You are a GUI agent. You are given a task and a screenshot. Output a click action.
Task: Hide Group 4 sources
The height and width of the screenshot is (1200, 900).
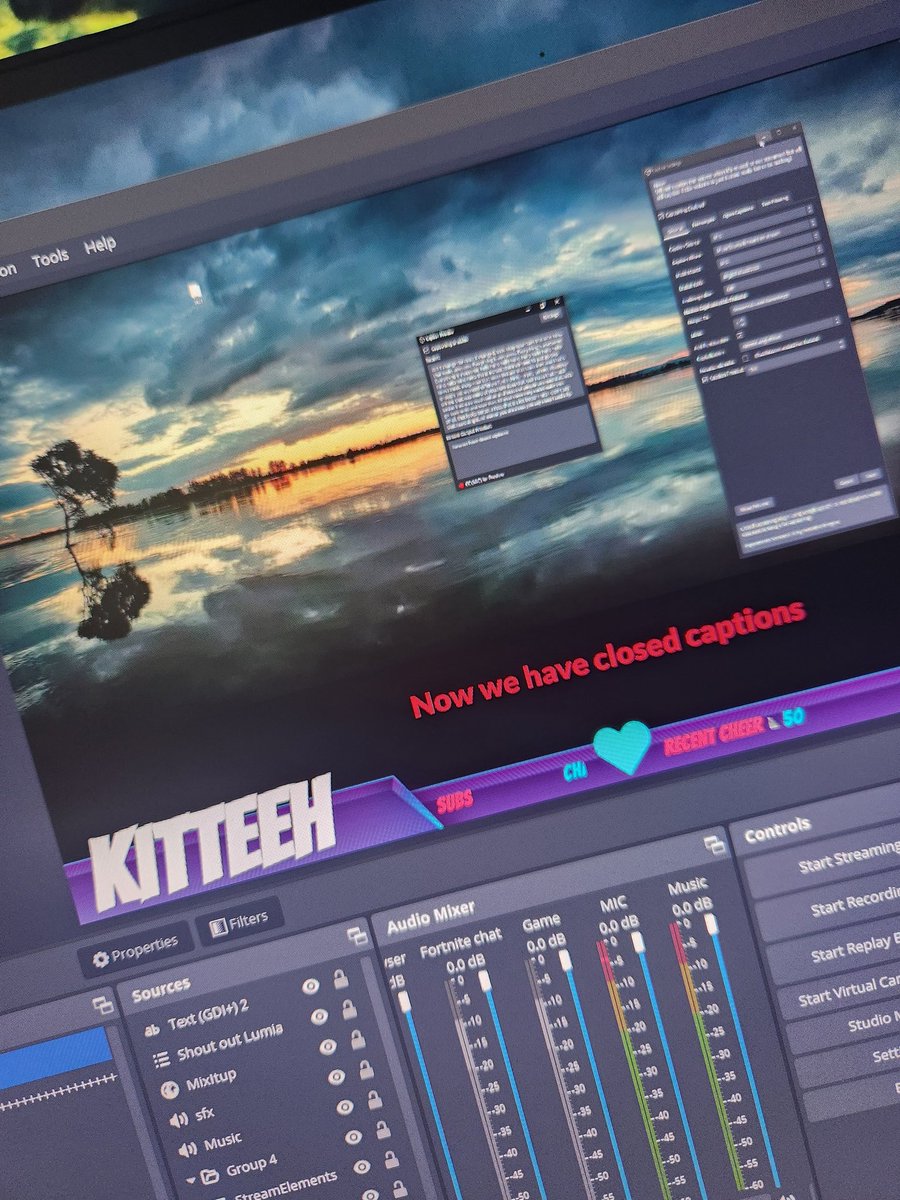pos(353,1137)
